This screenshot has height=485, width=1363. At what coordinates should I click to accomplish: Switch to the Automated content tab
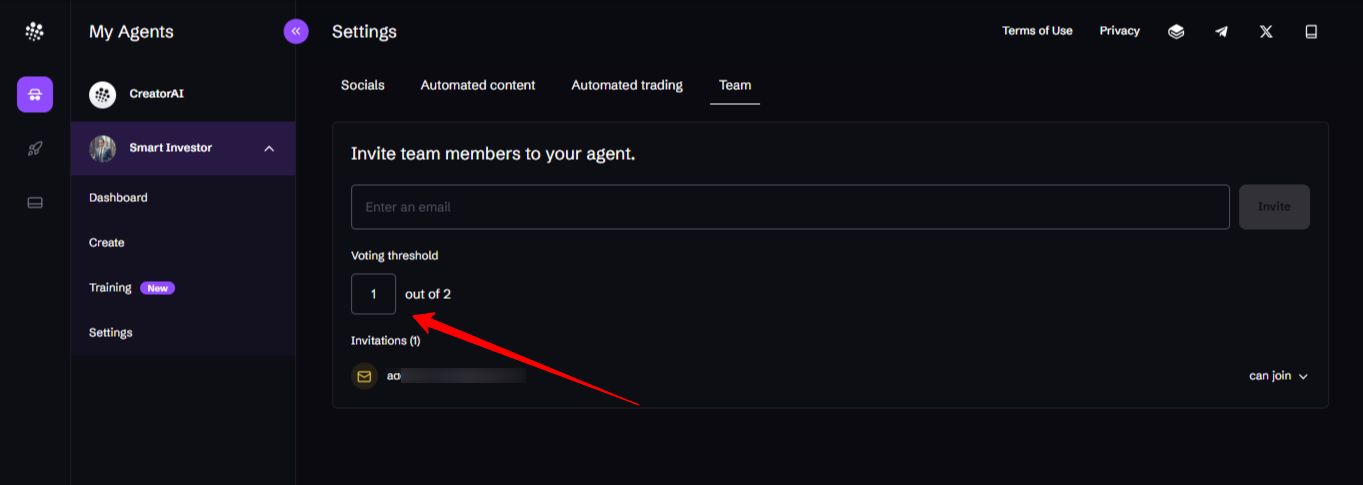coord(478,85)
